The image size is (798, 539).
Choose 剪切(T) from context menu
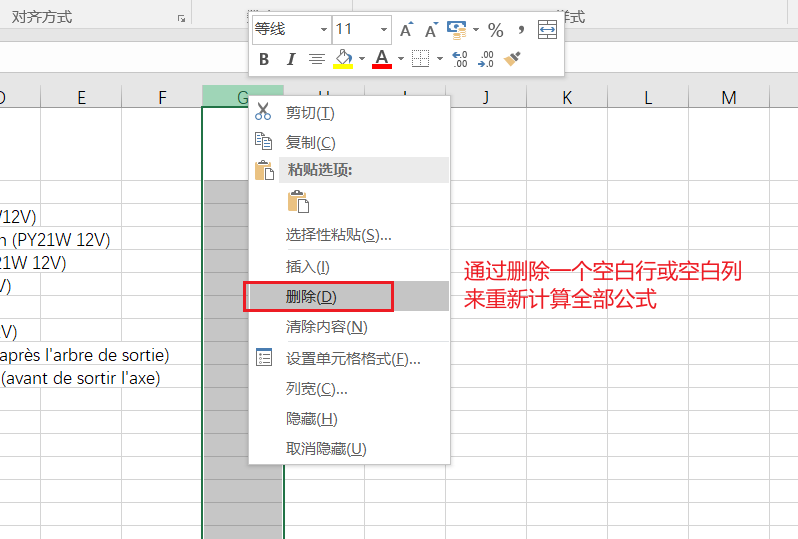coord(349,112)
